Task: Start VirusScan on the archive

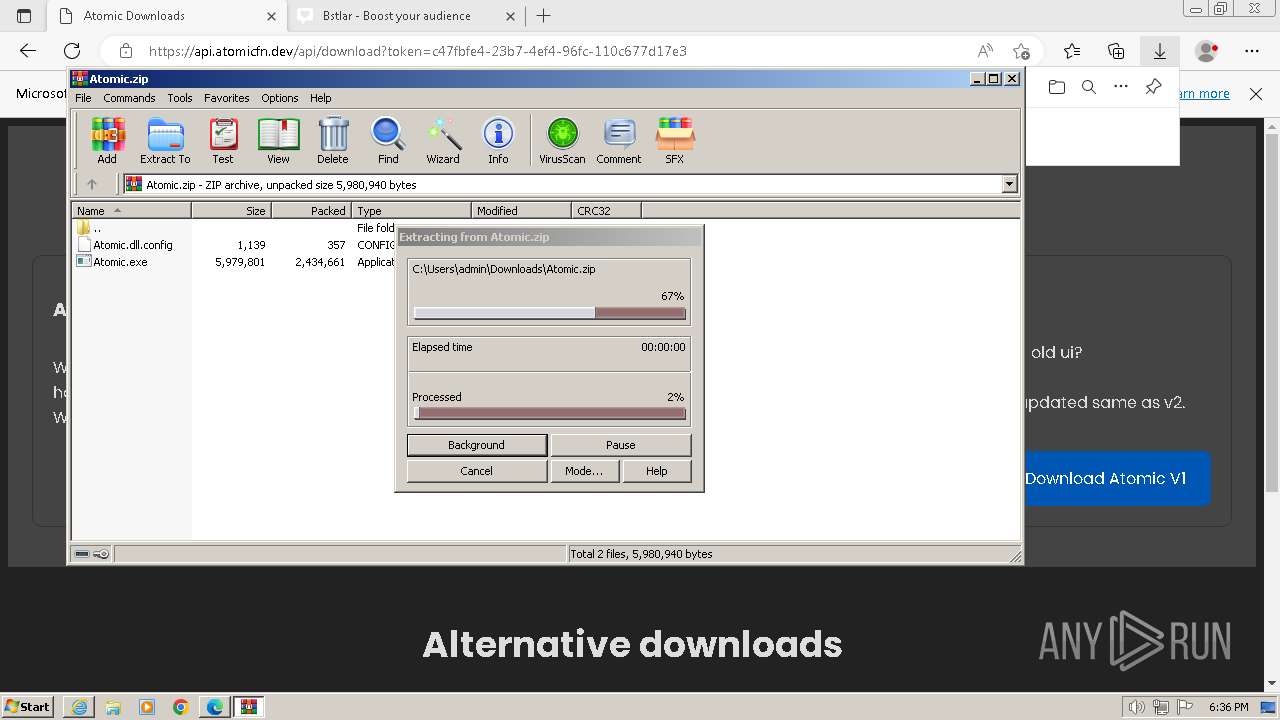Action: [x=562, y=141]
